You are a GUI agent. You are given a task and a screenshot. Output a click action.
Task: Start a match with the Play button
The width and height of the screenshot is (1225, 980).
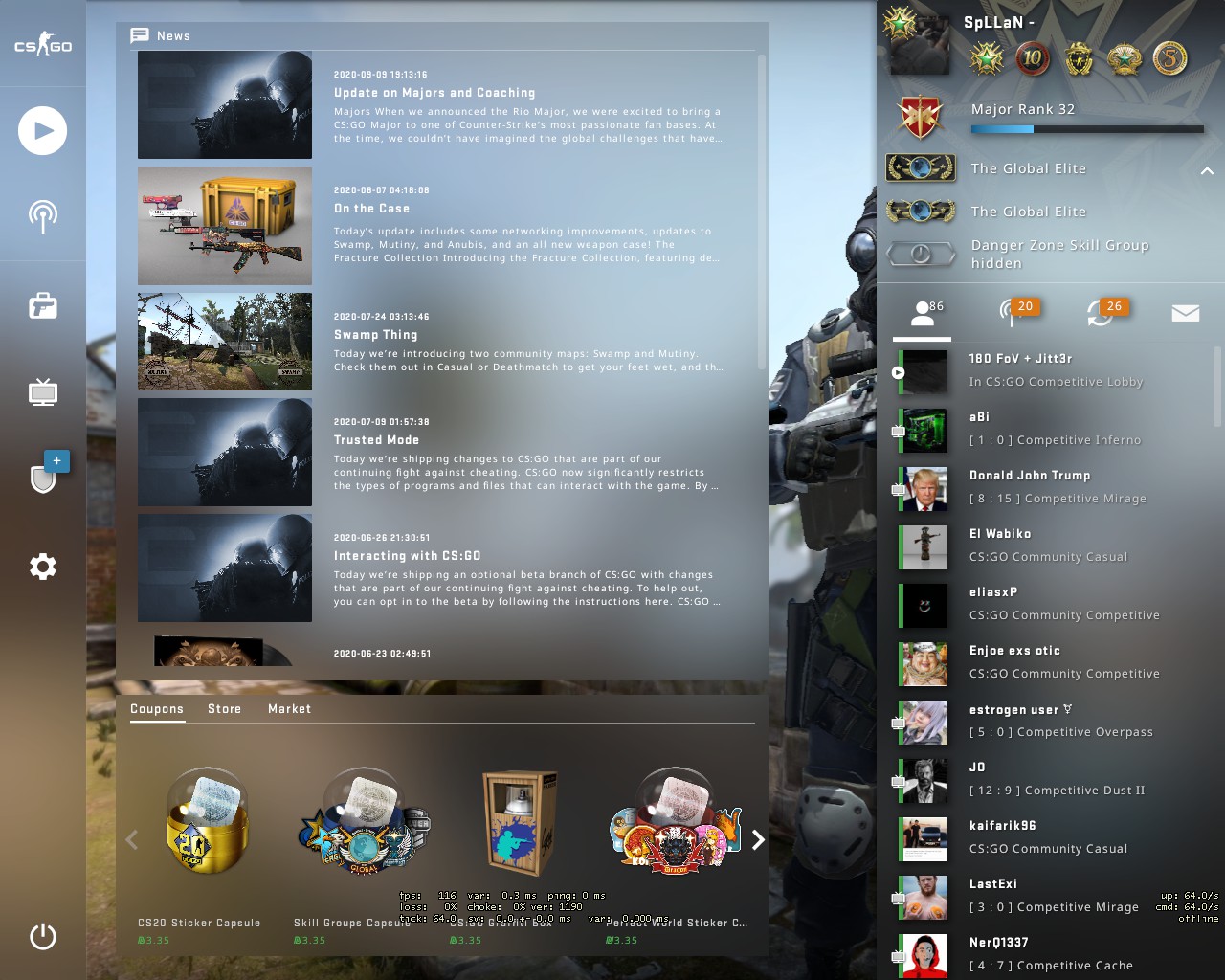pyautogui.click(x=43, y=131)
